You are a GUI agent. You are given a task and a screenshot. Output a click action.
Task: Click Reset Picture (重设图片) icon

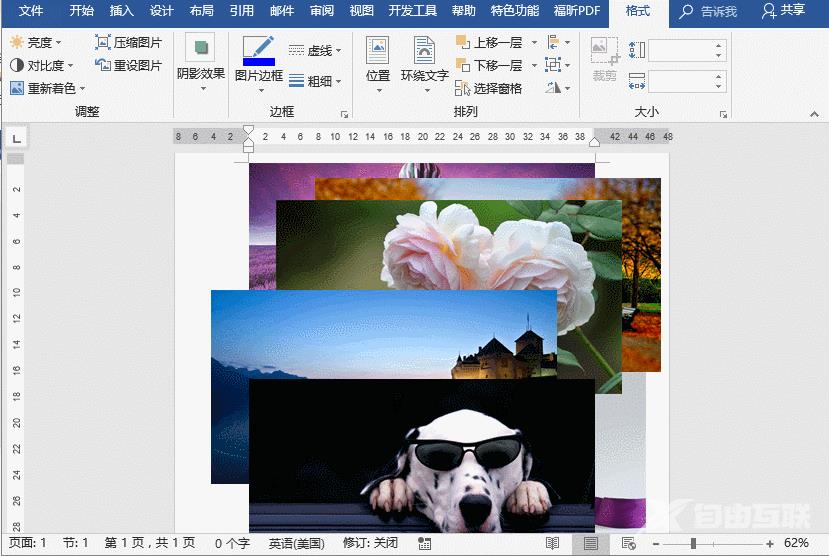click(x=103, y=66)
